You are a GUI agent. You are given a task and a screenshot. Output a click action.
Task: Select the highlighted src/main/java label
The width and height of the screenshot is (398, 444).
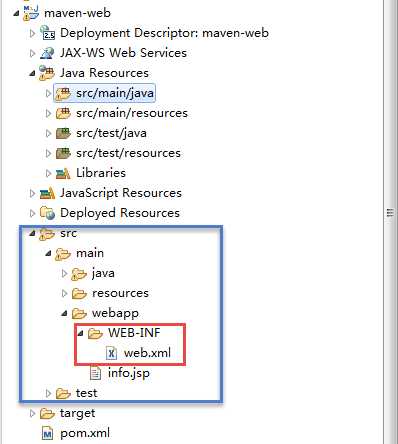pyautogui.click(x=115, y=93)
